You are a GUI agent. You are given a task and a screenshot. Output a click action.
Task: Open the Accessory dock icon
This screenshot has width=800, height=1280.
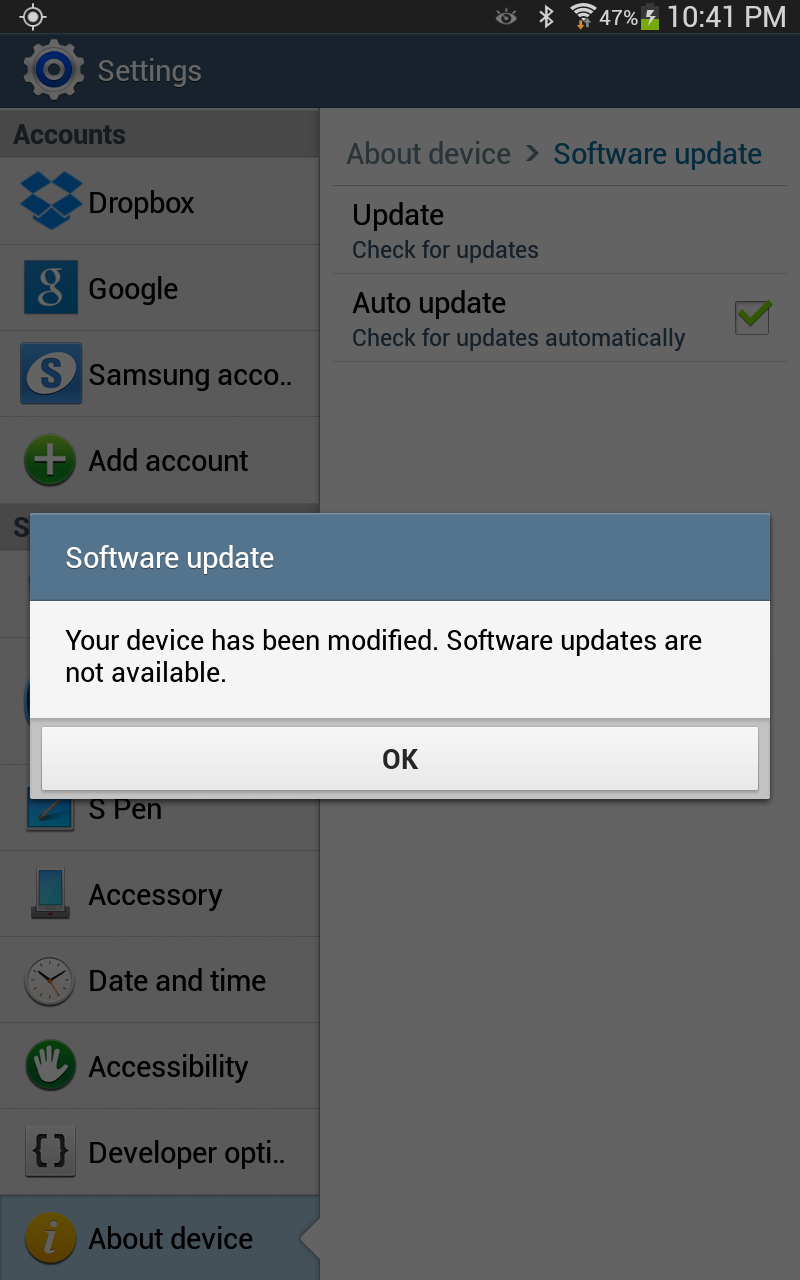point(50,894)
